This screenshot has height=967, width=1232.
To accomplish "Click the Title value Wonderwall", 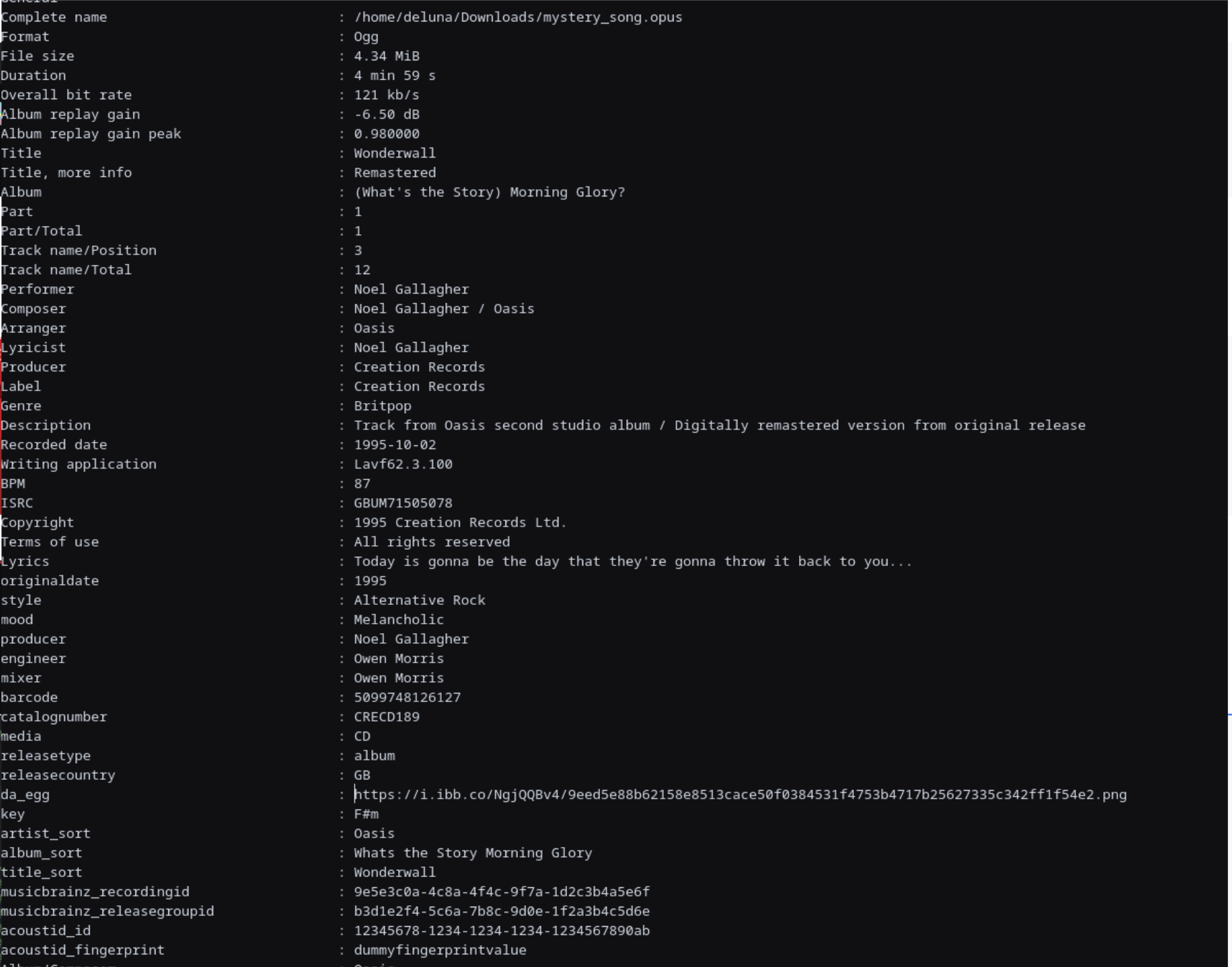I will [395, 154].
